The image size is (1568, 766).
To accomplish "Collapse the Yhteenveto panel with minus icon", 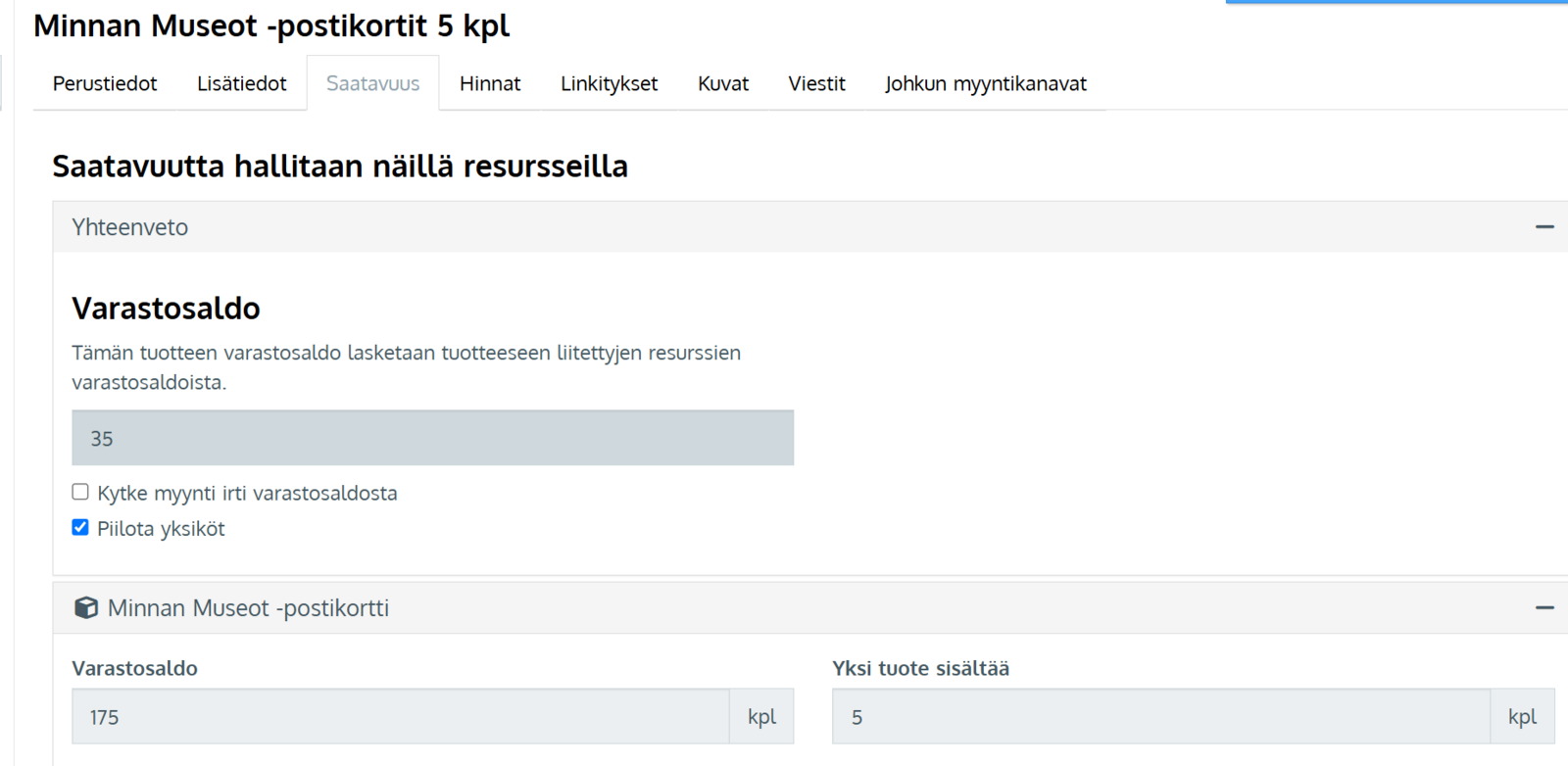I will (x=1544, y=227).
